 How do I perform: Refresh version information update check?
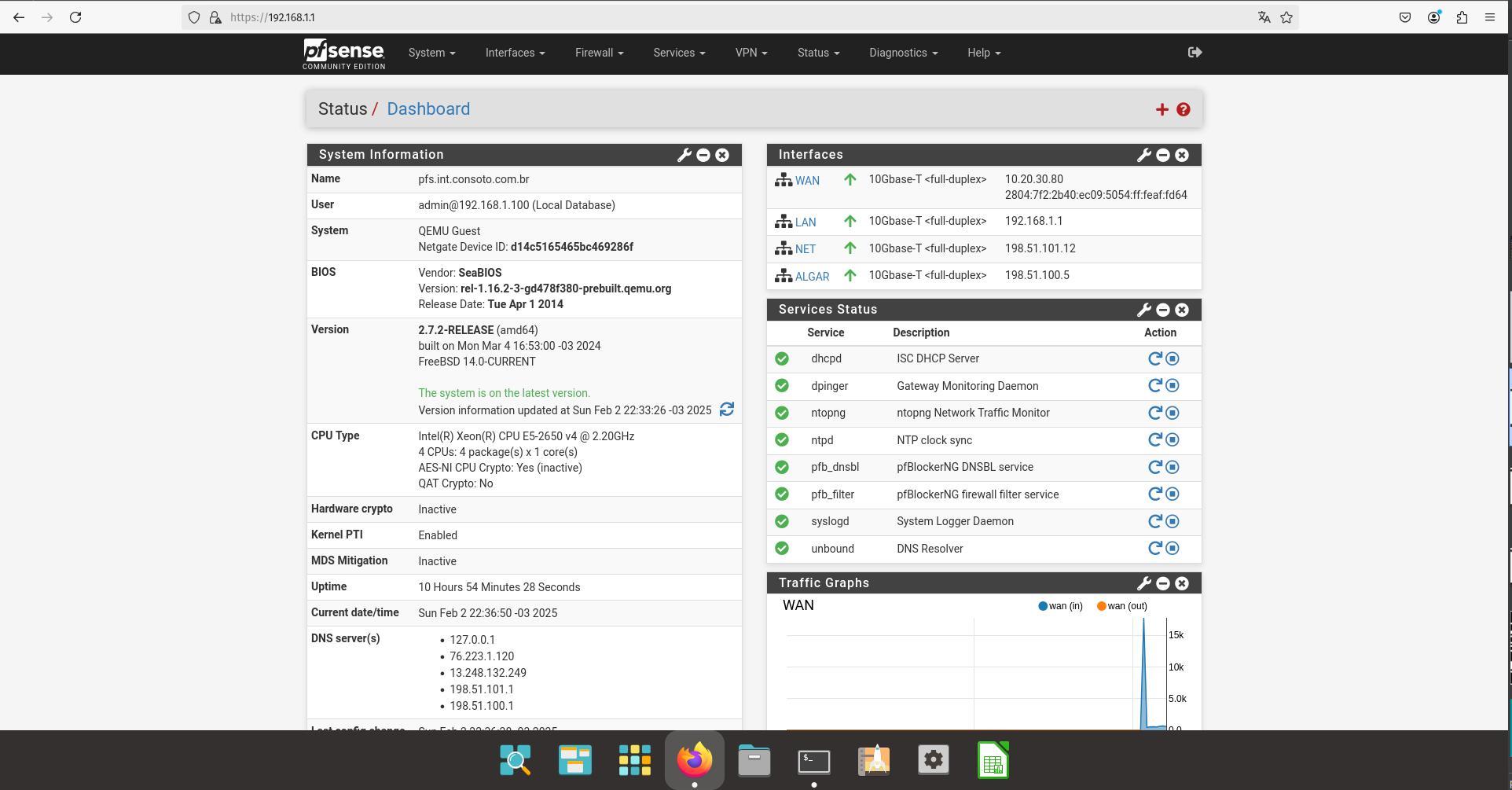tap(727, 409)
